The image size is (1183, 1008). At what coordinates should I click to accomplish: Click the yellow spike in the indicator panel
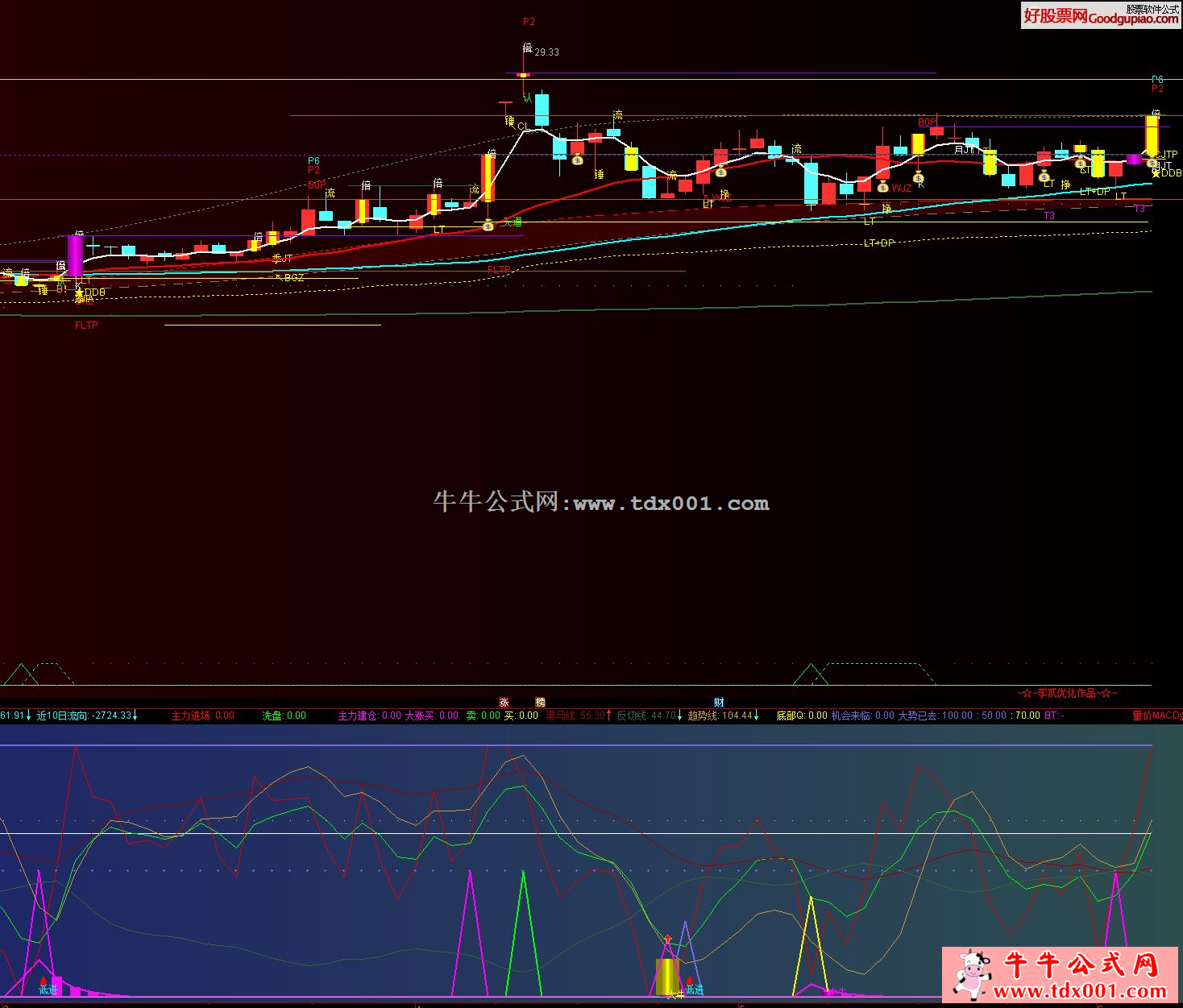coord(811,946)
